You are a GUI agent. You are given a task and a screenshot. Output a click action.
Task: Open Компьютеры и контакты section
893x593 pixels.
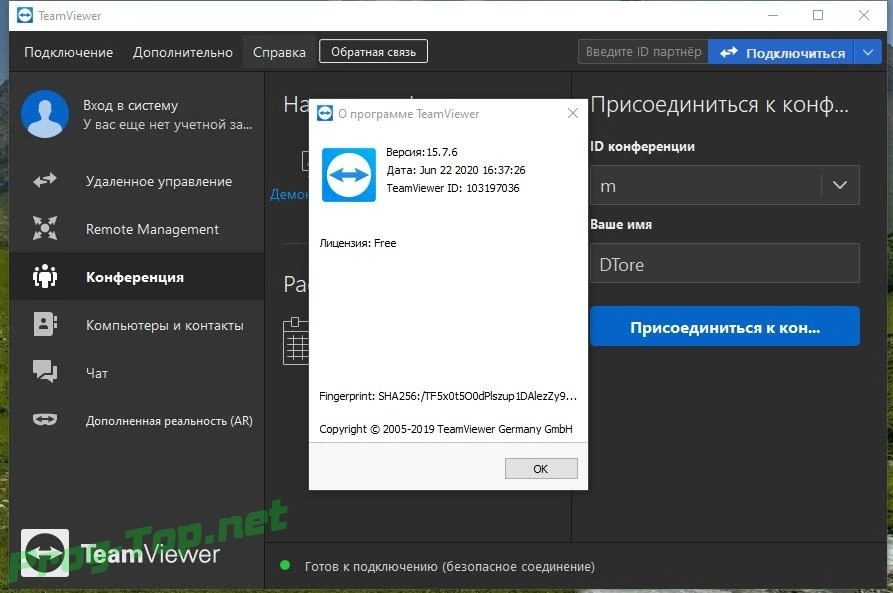click(137, 325)
